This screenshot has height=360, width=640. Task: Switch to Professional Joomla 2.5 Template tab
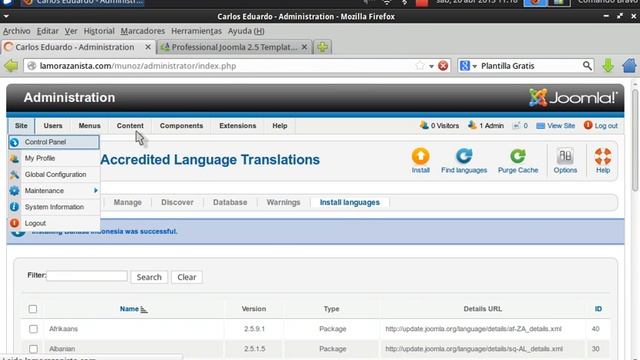234,47
